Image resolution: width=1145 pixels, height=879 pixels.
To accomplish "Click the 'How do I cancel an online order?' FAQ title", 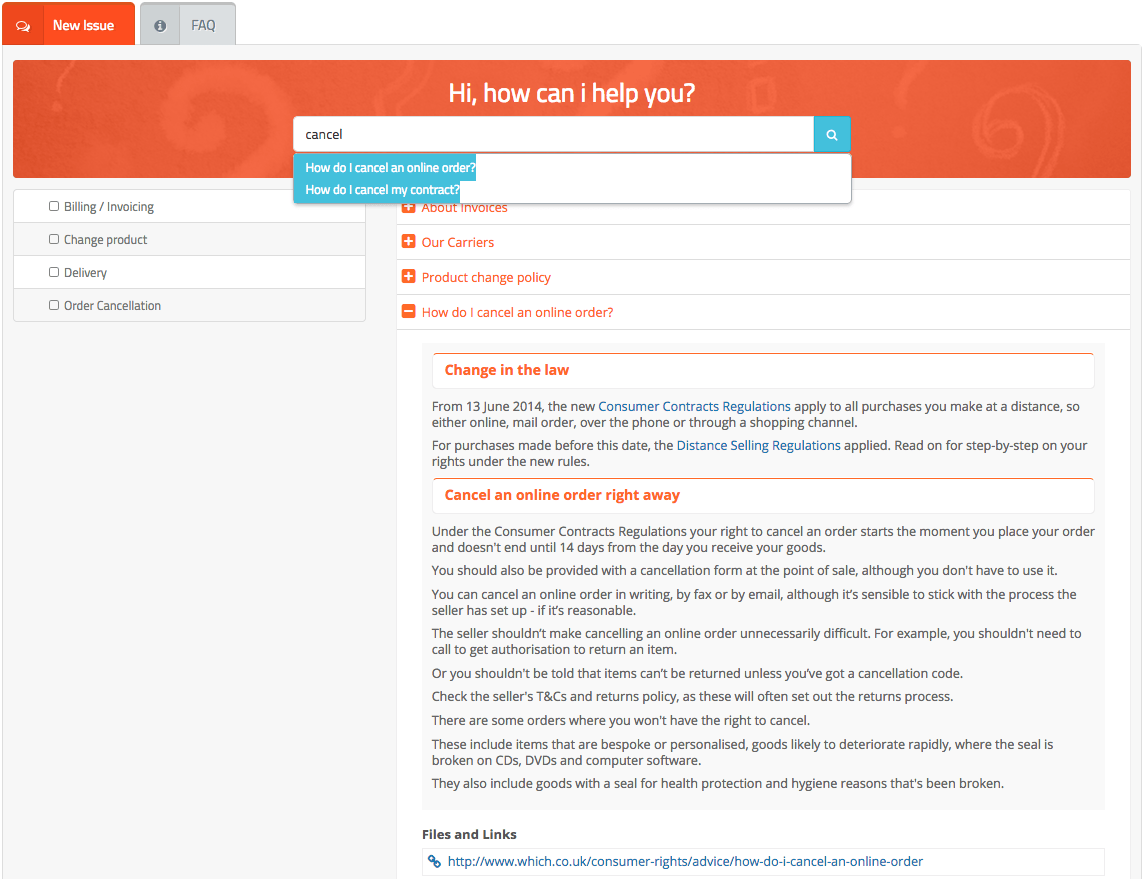I will coord(518,312).
